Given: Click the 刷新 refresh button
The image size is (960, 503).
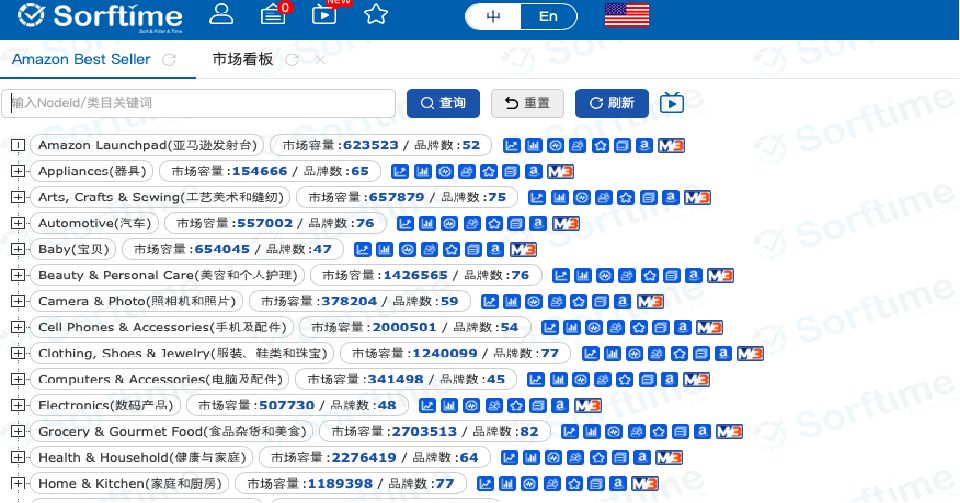Looking at the screenshot, I should 612,103.
